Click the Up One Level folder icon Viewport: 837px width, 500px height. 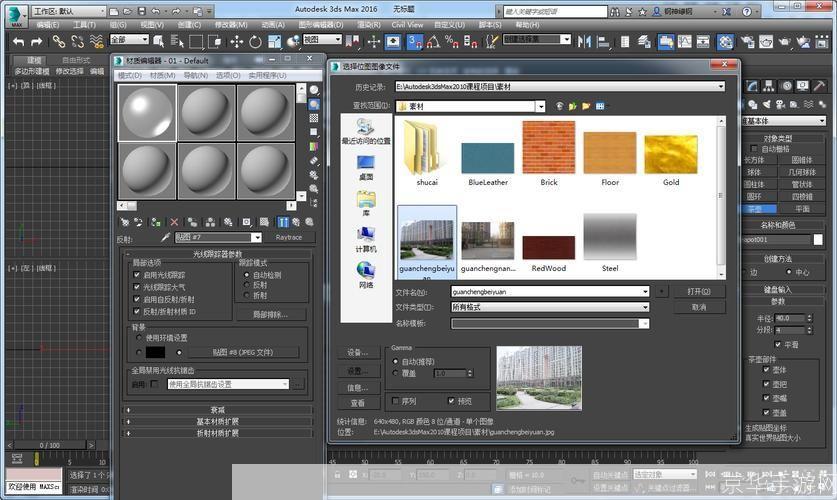point(573,106)
